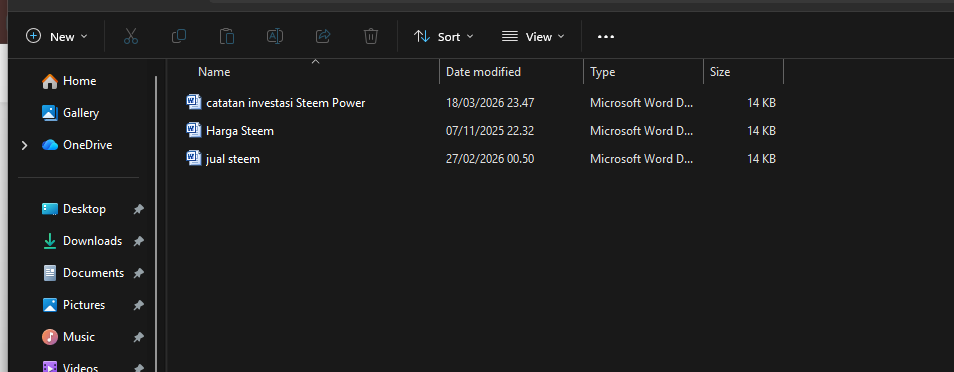Open Desktop quick access folder
The height and width of the screenshot is (372, 954).
(x=84, y=209)
